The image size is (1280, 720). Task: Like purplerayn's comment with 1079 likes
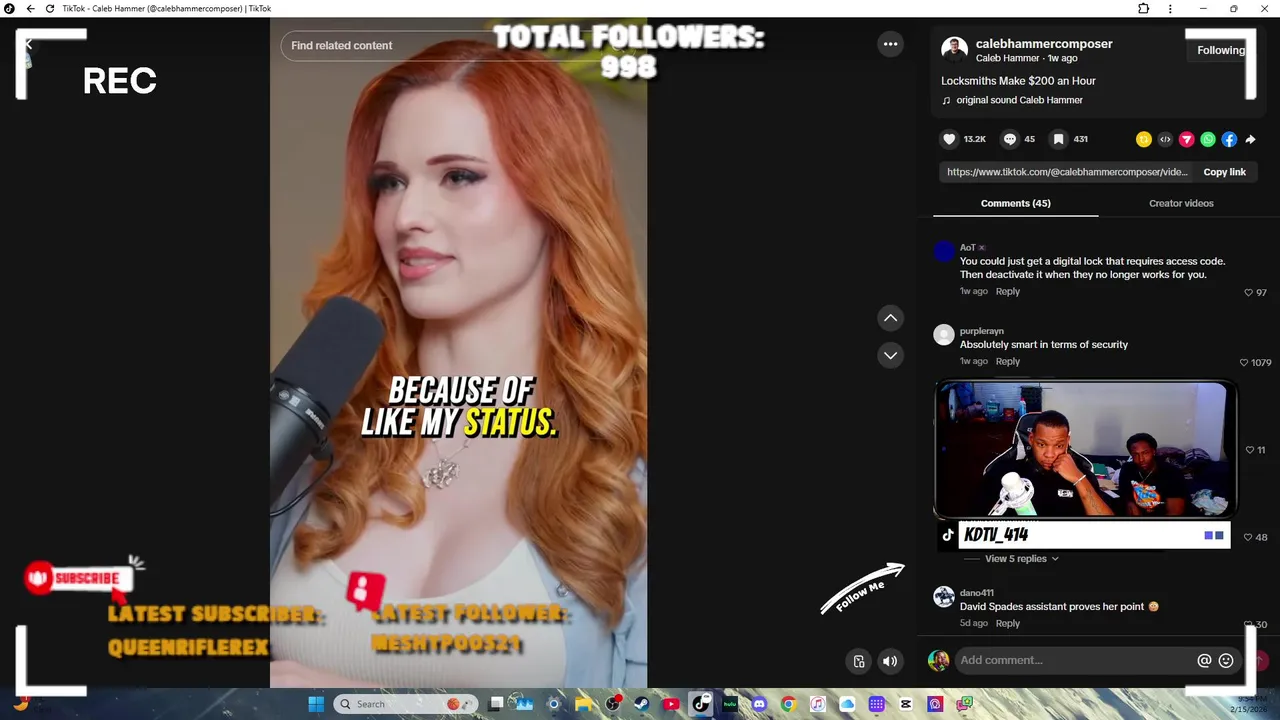click(x=1244, y=363)
